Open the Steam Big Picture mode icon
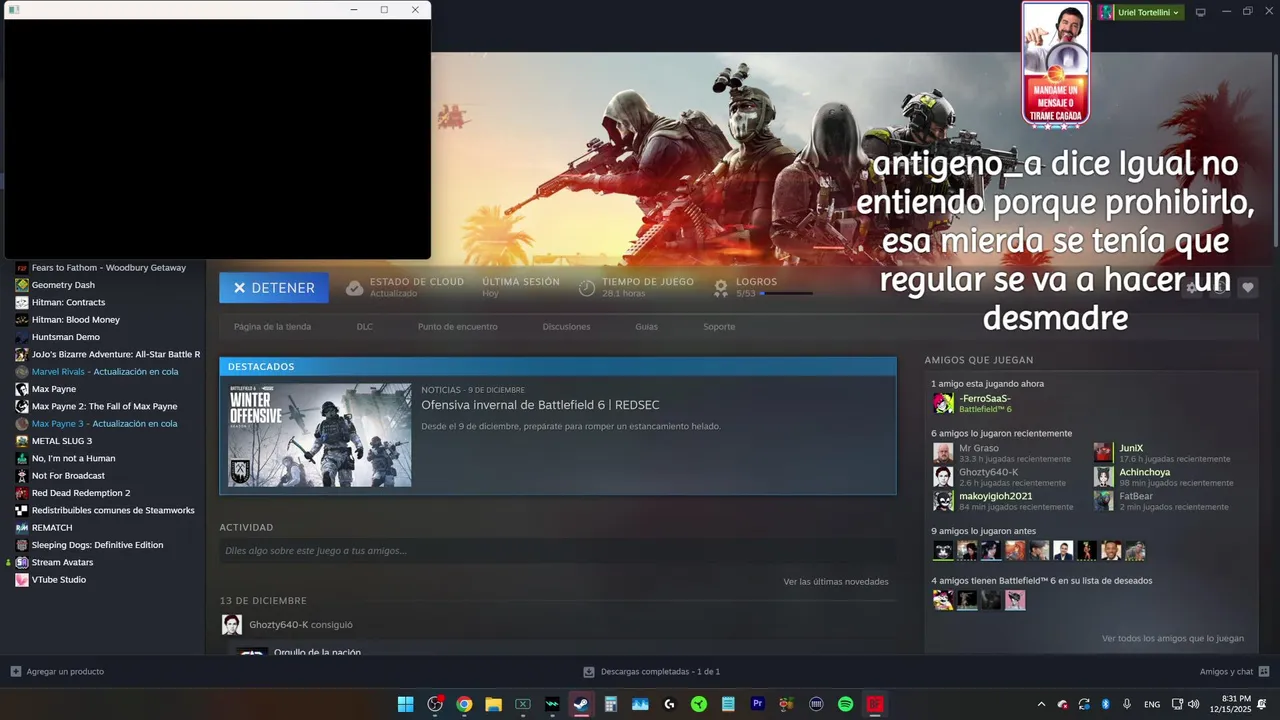1280x720 pixels. [1200, 12]
